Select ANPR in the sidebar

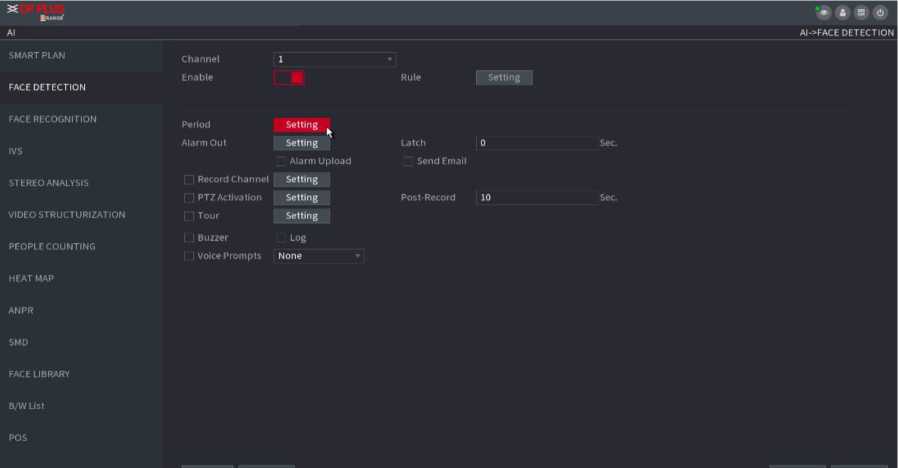(22, 310)
